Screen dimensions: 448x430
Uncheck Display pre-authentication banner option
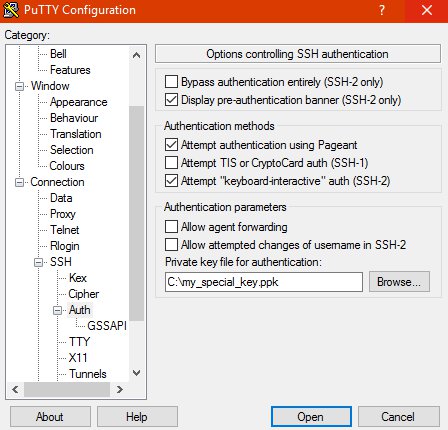pos(171,100)
